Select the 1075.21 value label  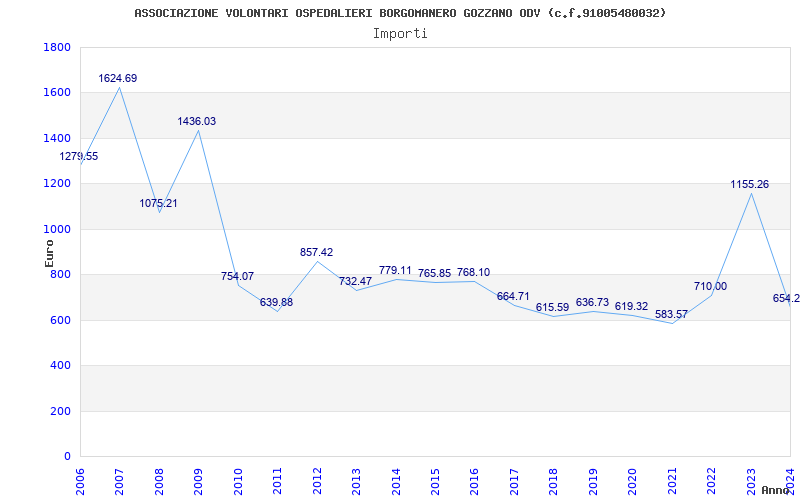click(x=158, y=203)
